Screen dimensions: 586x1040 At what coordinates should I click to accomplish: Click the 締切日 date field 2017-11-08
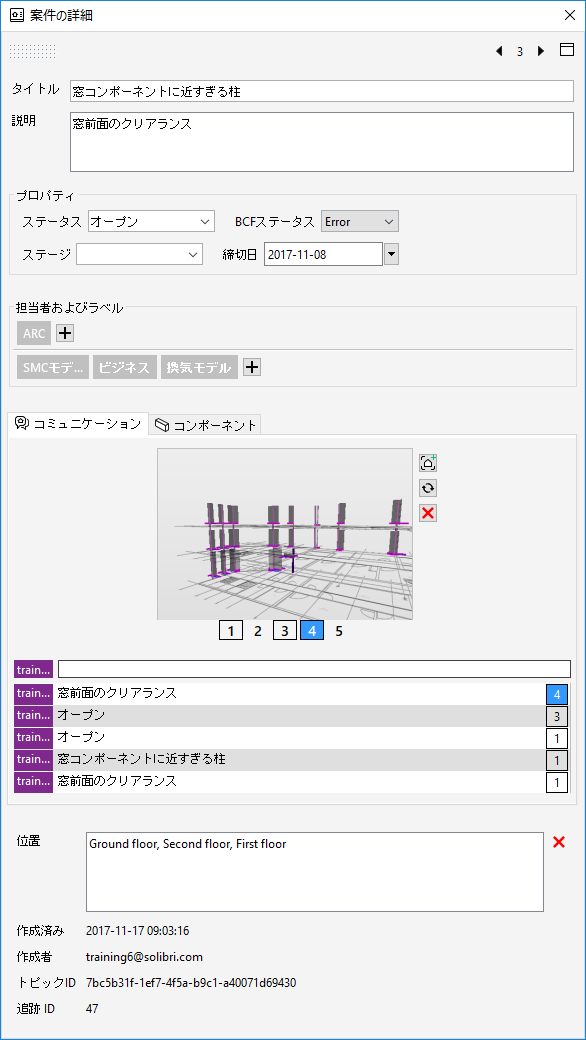[x=323, y=254]
